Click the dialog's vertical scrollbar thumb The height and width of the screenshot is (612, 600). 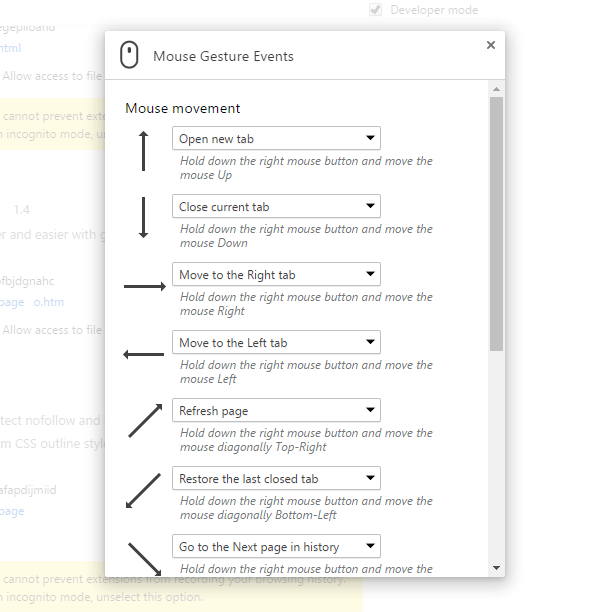click(x=497, y=222)
